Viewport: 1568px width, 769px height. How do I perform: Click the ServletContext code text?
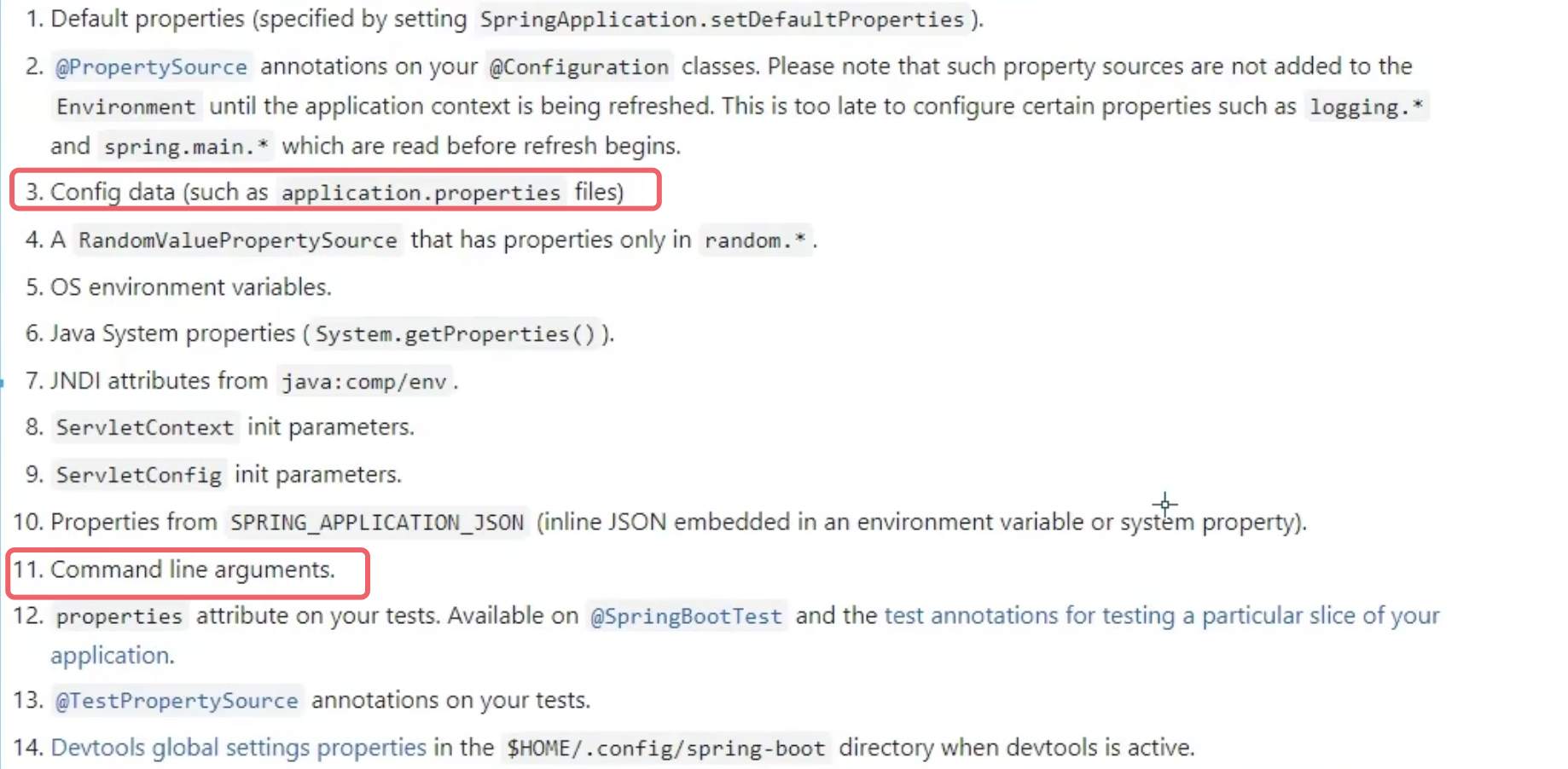point(144,427)
